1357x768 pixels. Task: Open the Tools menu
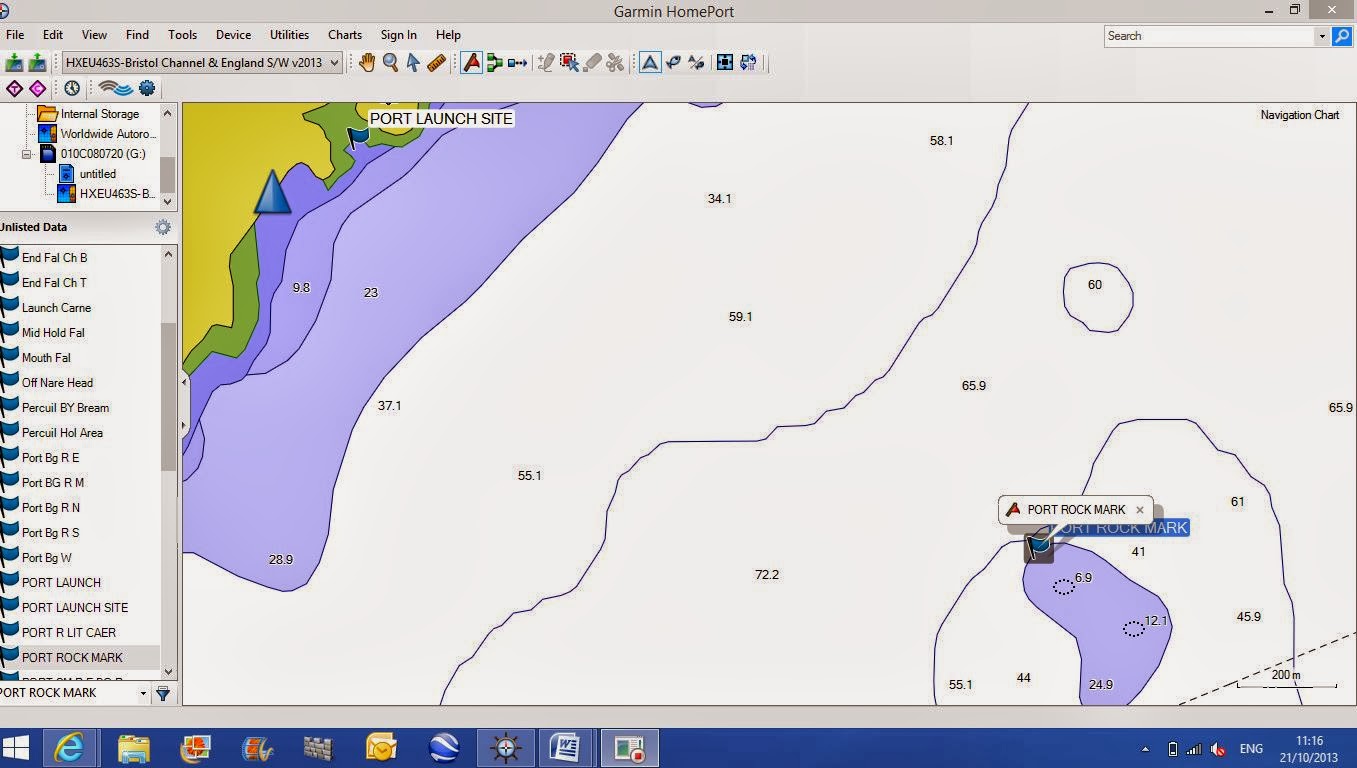pyautogui.click(x=182, y=35)
